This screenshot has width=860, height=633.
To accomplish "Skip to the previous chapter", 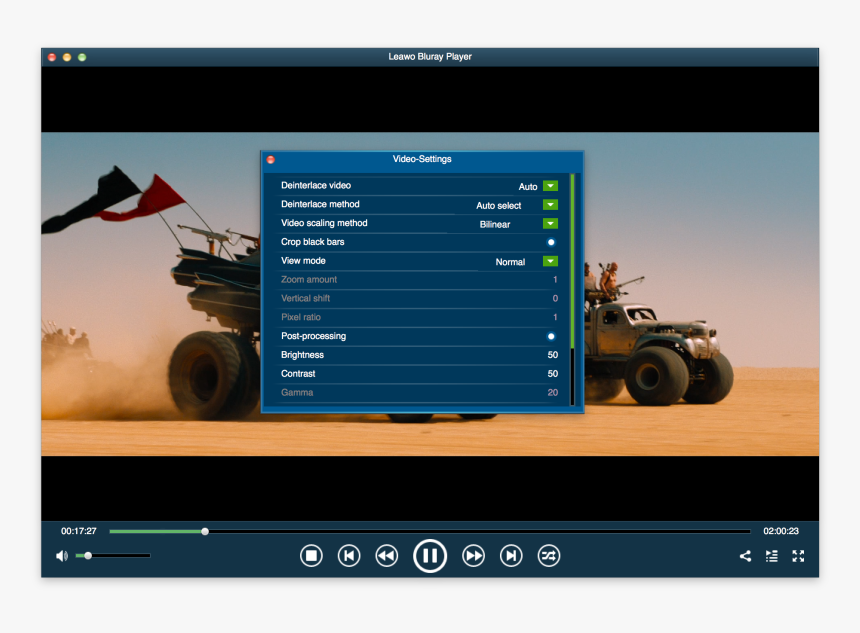I will coord(349,556).
